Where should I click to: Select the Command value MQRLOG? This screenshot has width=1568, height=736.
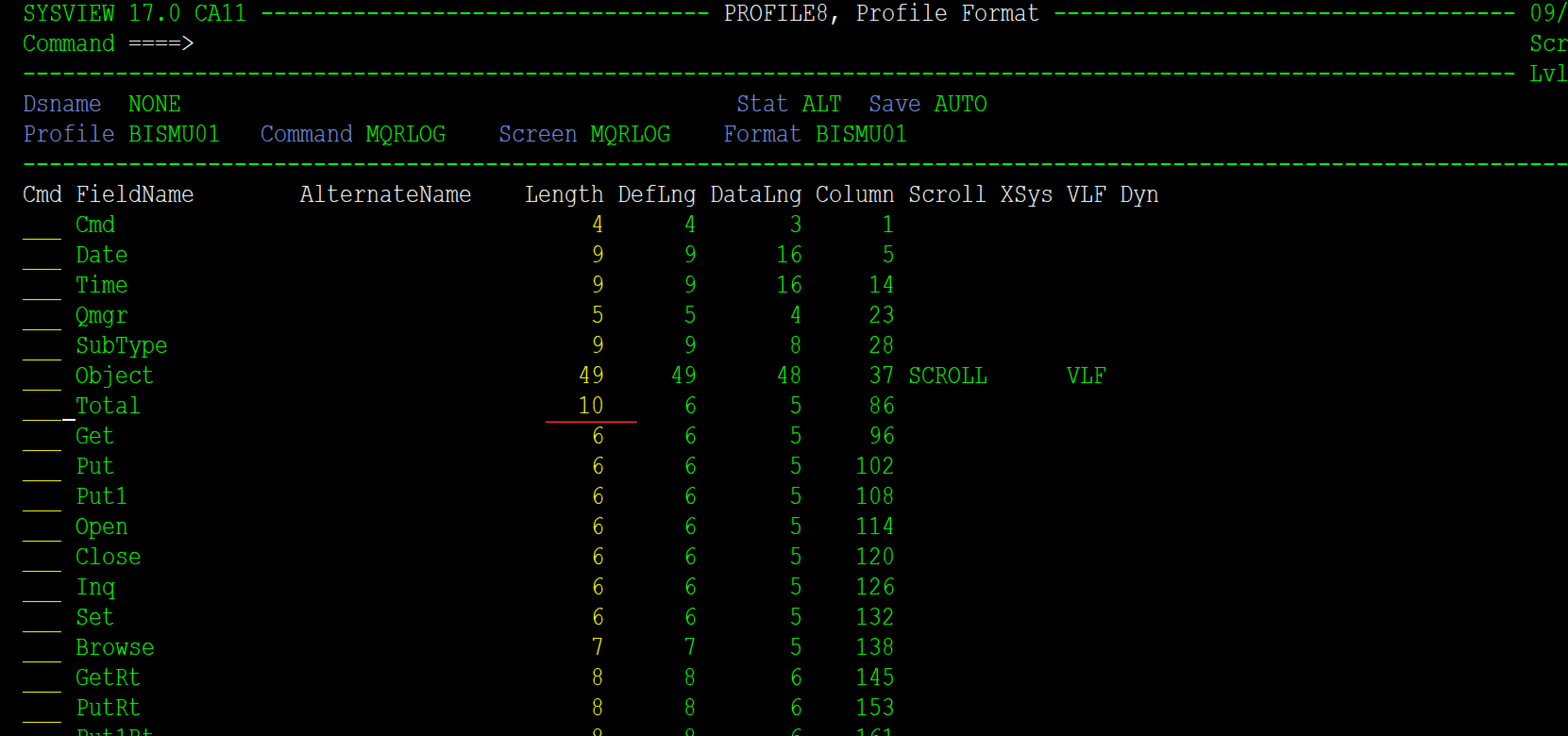coord(405,134)
